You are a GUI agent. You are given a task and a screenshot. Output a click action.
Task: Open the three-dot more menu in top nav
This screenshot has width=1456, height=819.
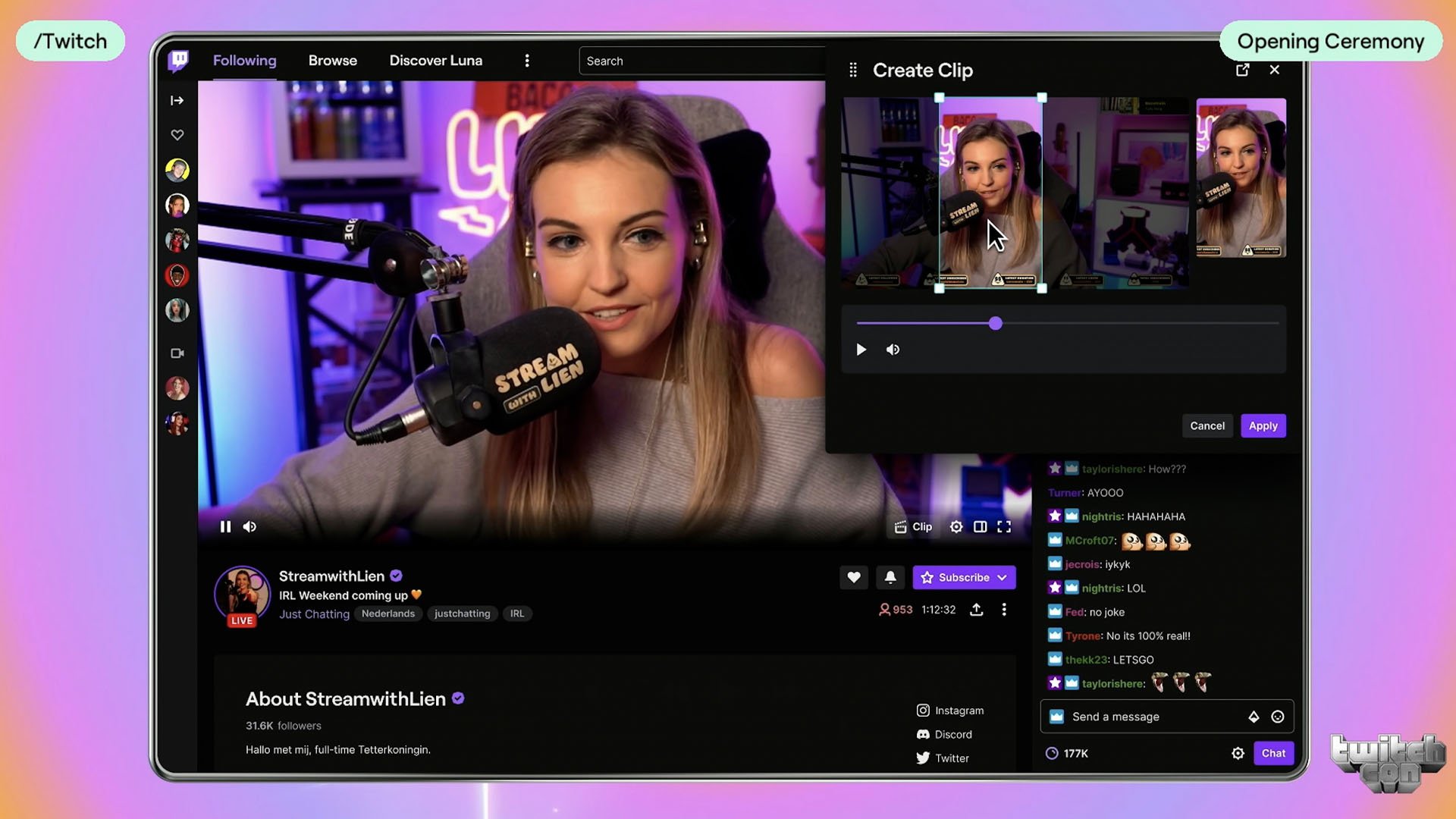[527, 61]
